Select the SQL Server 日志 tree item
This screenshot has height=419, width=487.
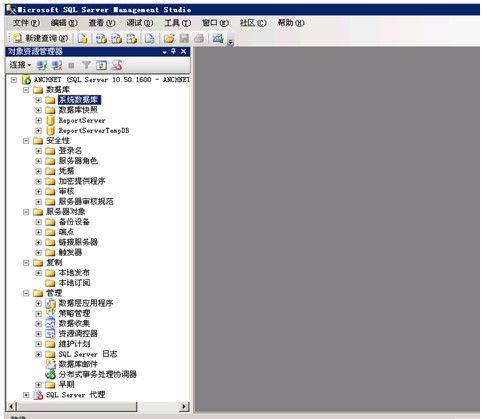88,354
